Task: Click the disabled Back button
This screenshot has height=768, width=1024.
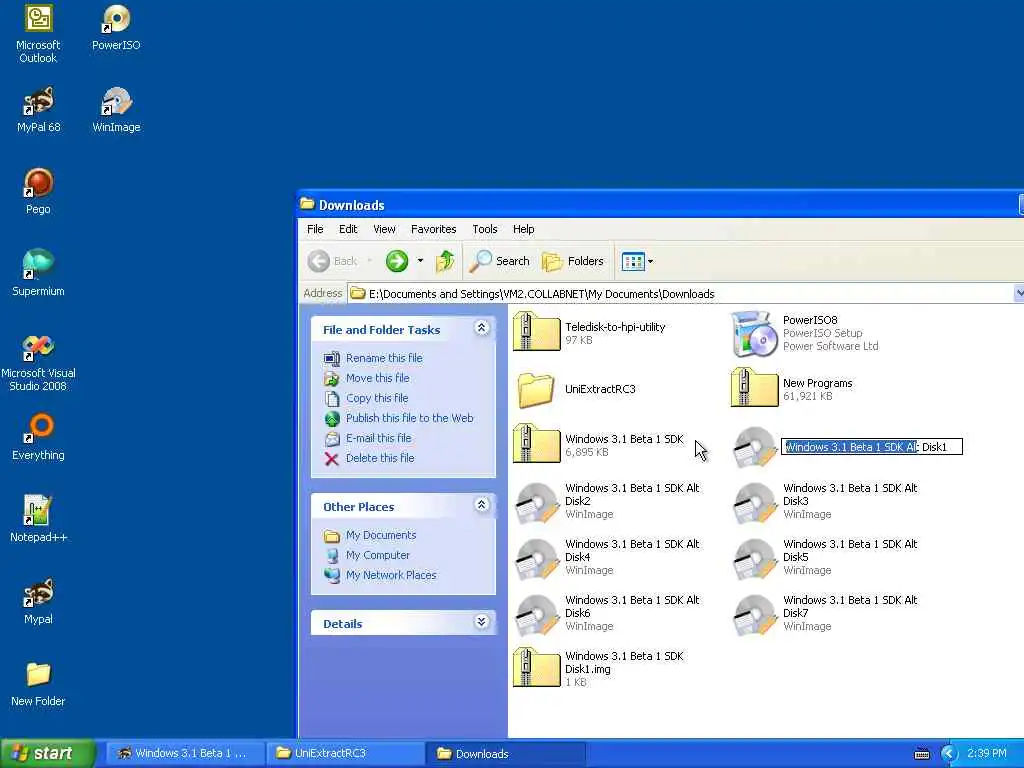Action: coord(333,261)
